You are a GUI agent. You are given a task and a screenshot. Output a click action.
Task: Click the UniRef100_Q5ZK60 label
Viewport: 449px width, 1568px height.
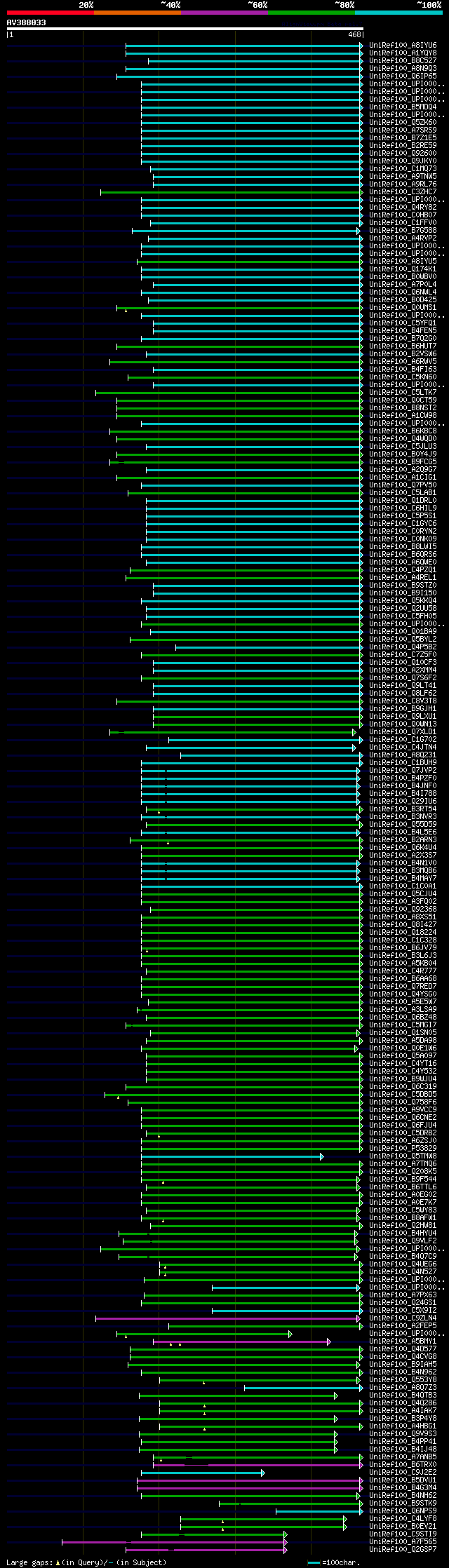pyautogui.click(x=403, y=122)
